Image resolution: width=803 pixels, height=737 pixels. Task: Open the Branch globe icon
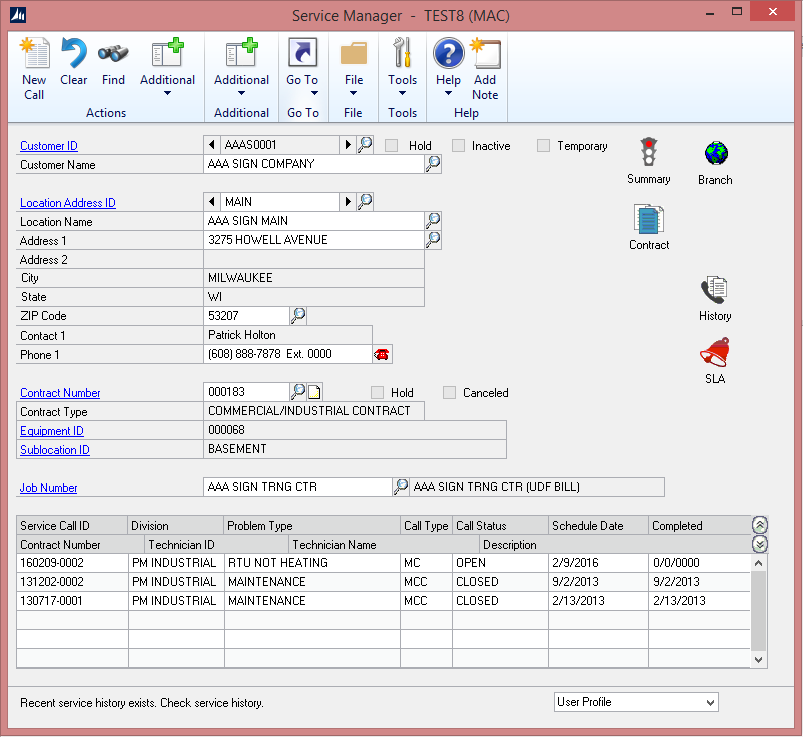coord(715,154)
